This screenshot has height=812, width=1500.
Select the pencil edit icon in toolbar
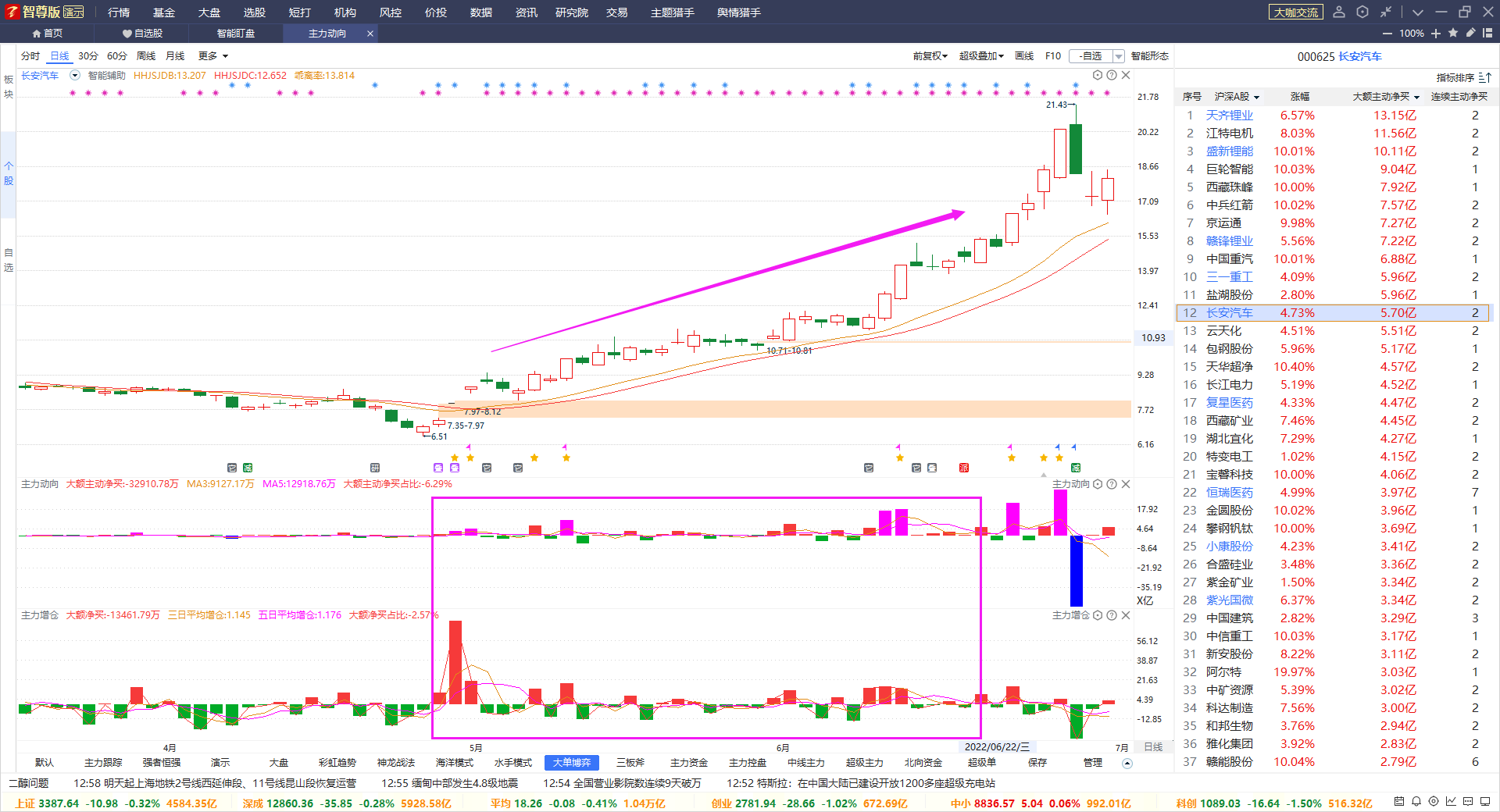click(x=1470, y=33)
